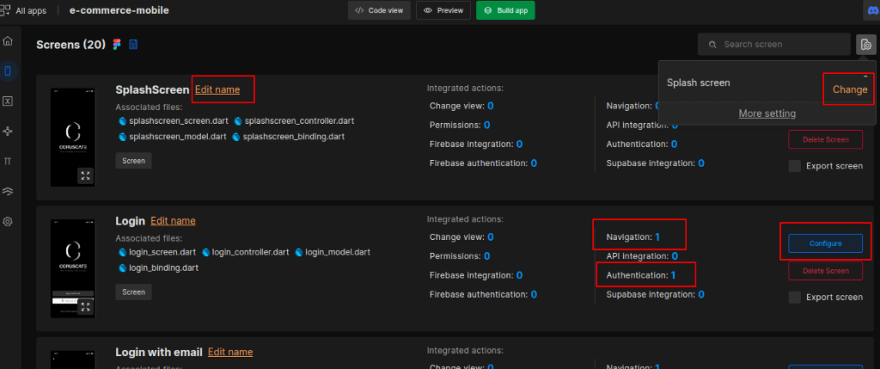
Task: Click the green Build app button
Action: click(x=506, y=11)
